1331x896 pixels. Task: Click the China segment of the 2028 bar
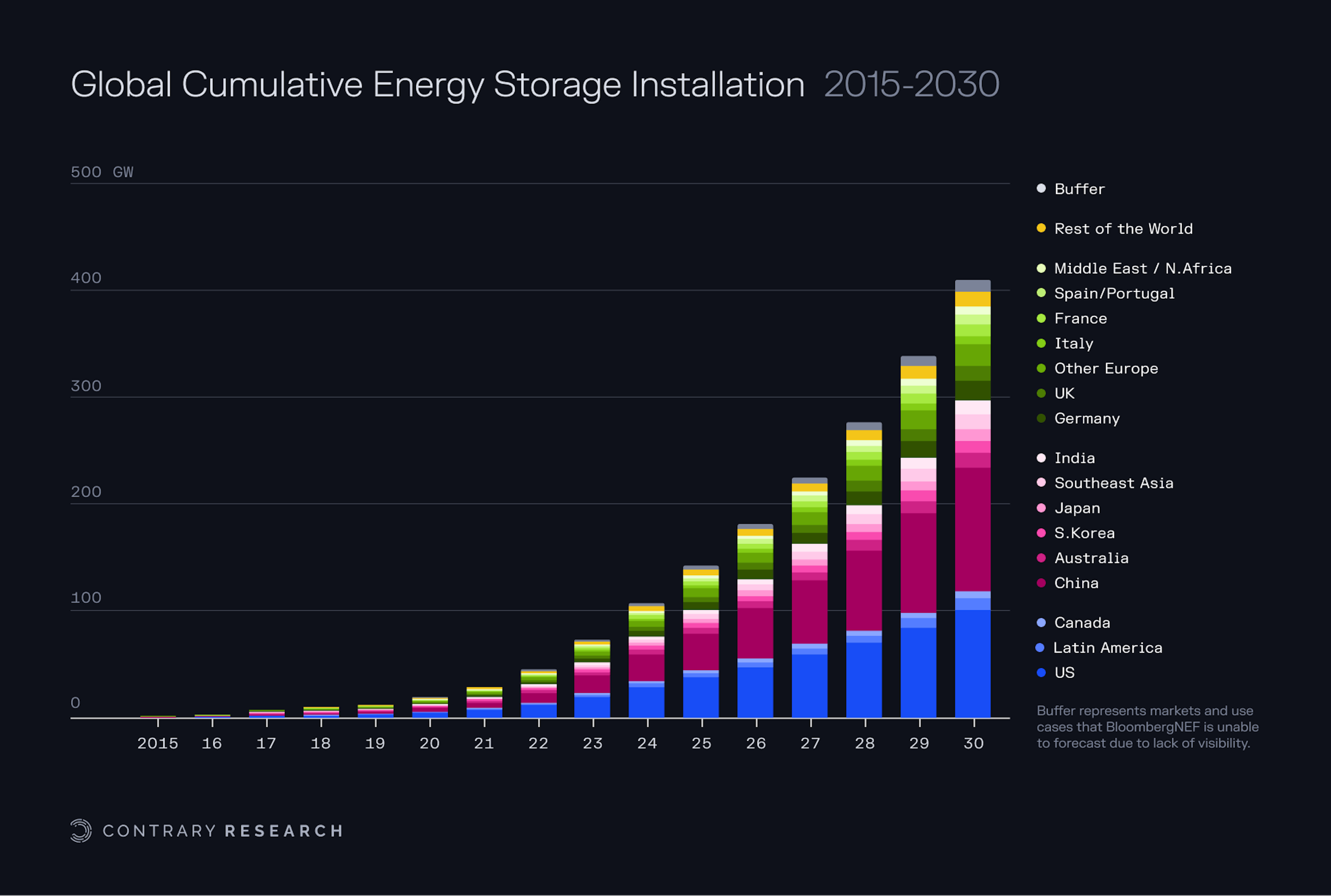point(864,590)
